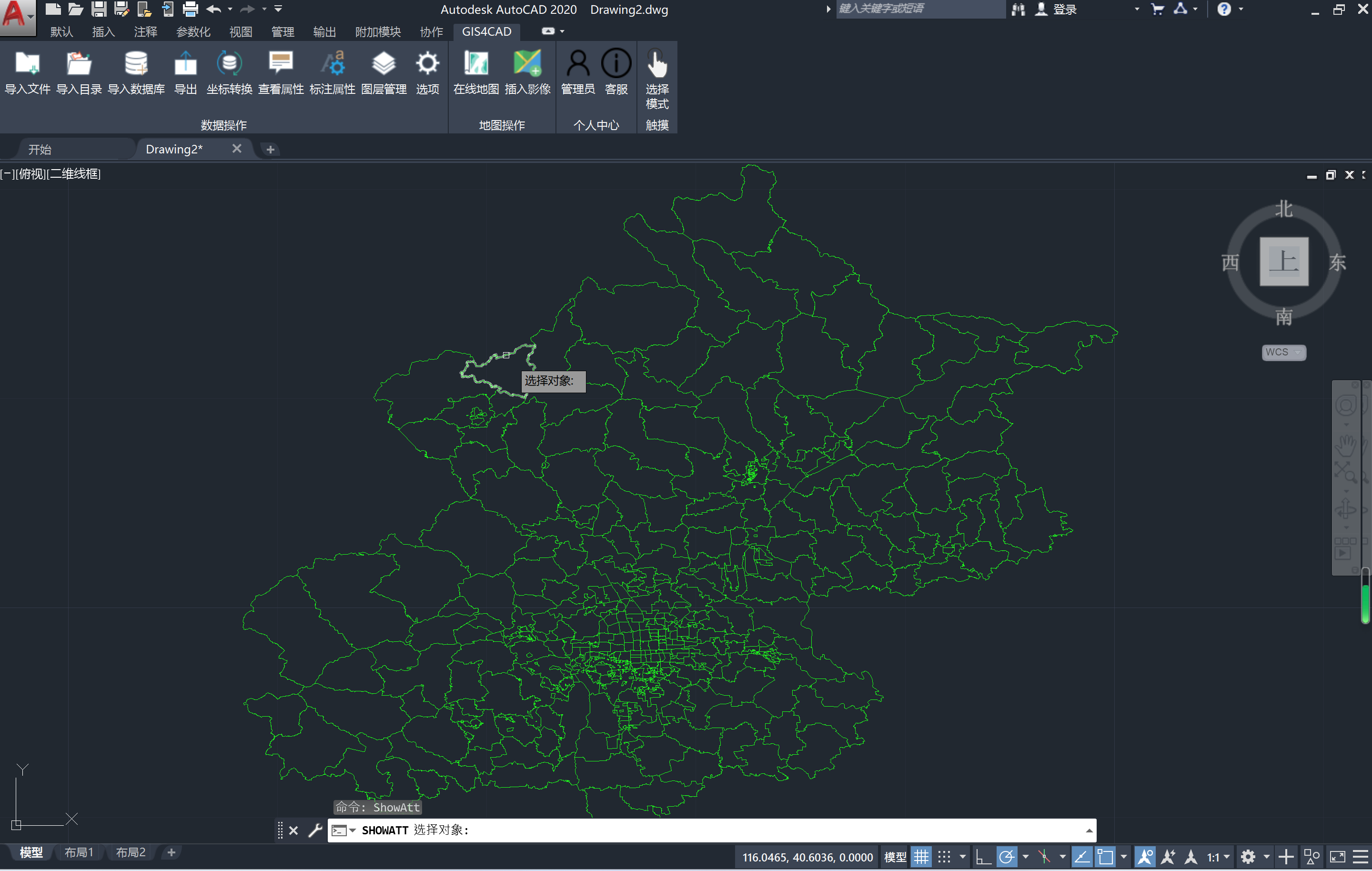Click the 插入影像 insert image icon

pyautogui.click(x=527, y=64)
